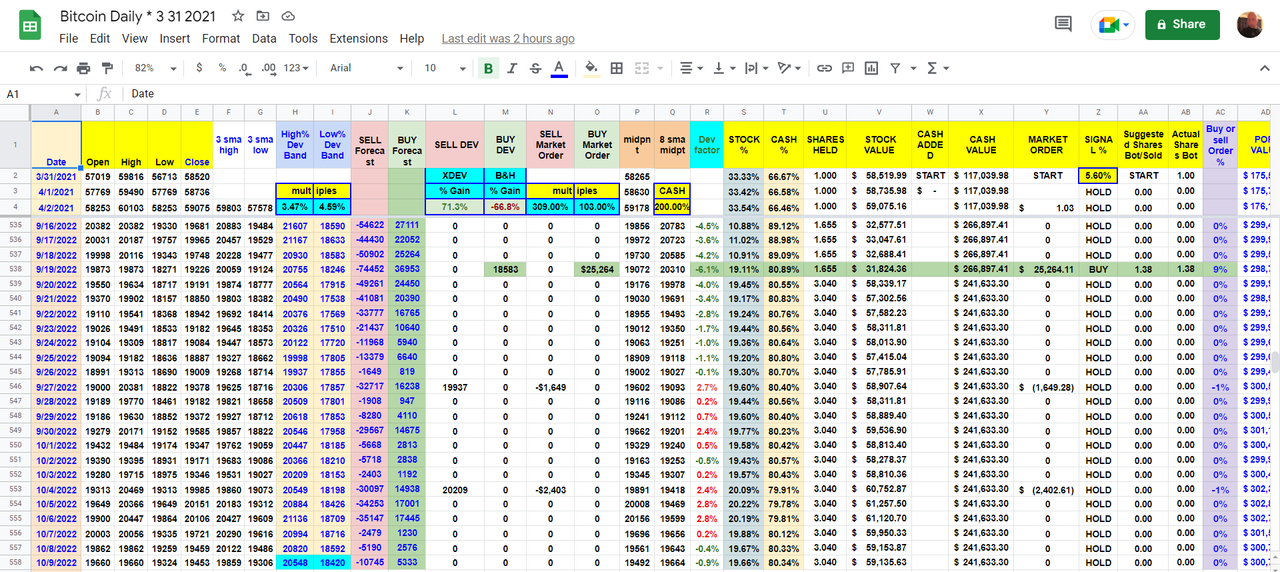Image resolution: width=1280 pixels, height=572 pixels.
Task: Open the Help menu
Action: pyautogui.click(x=412, y=38)
